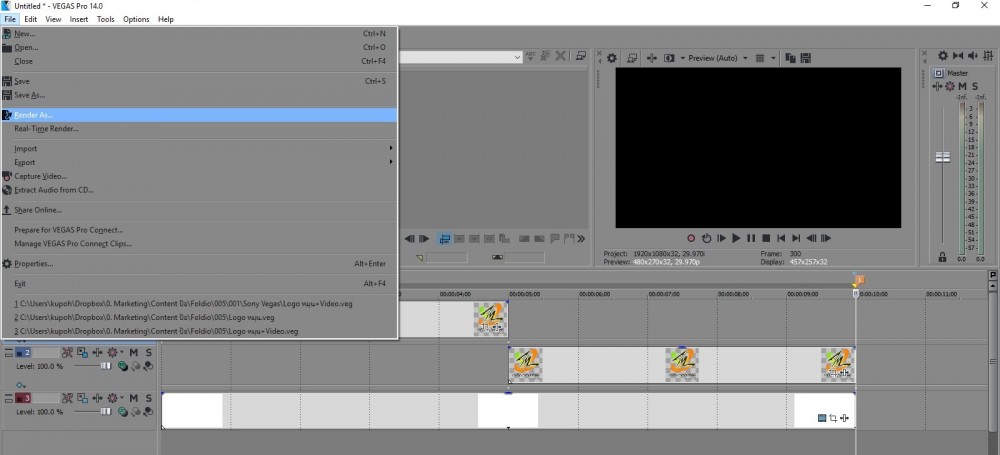Viewport: 1000px width, 455px height.
Task: Select Prepare for VEGAS Pro Connect
Action: [x=199, y=230]
